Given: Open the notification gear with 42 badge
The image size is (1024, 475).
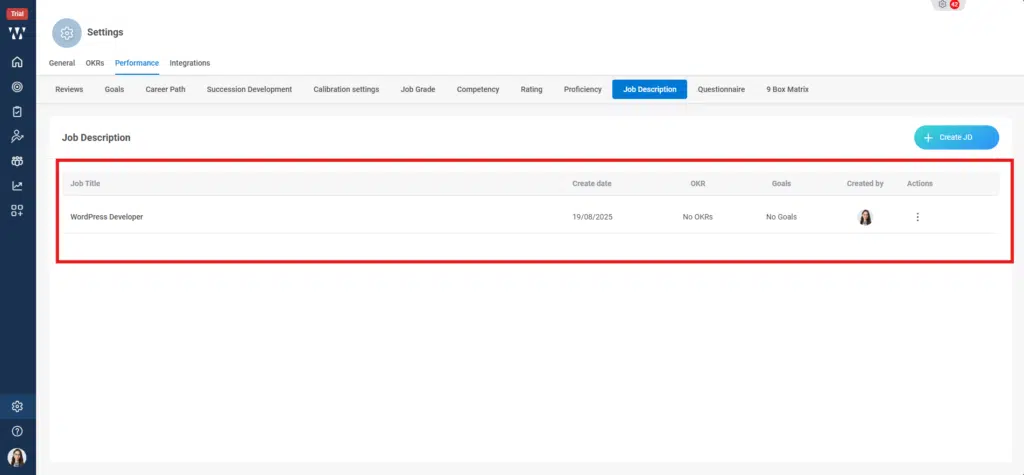Looking at the screenshot, I should (948, 4).
